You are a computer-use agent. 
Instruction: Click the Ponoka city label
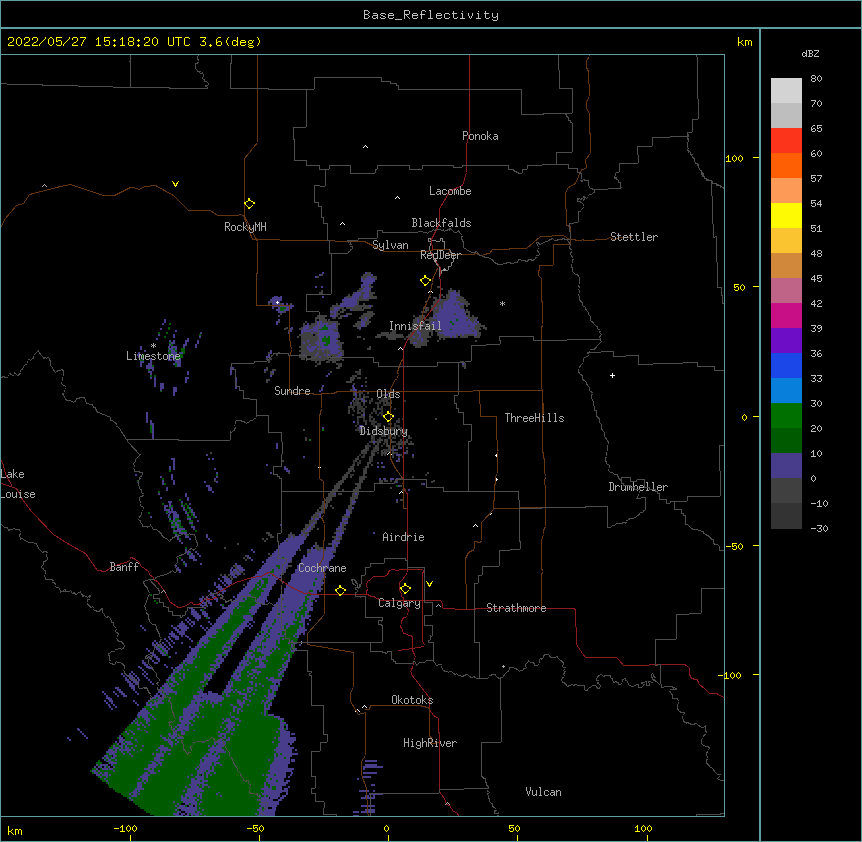[x=480, y=136]
